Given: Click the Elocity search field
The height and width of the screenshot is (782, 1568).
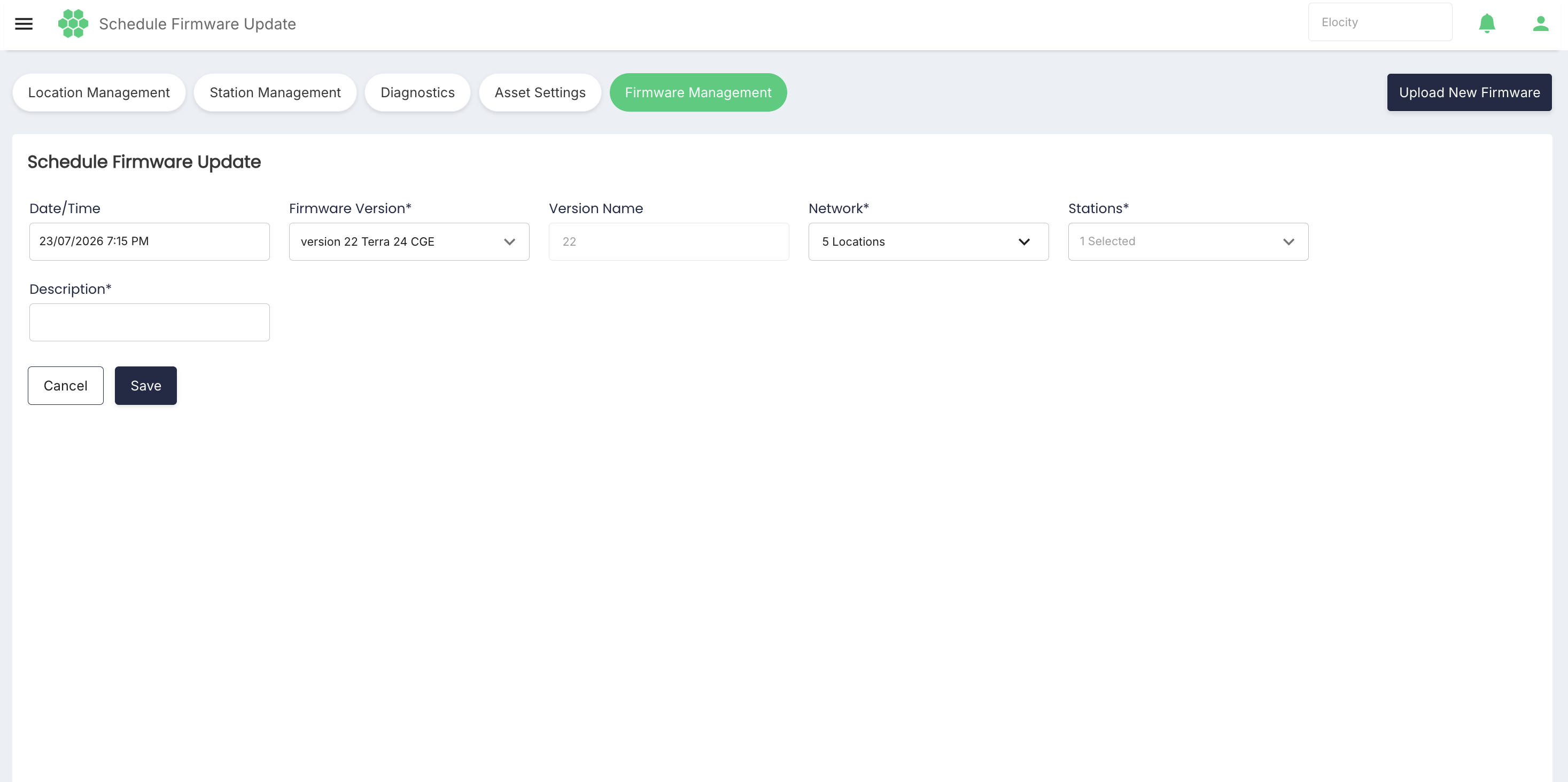Looking at the screenshot, I should [1379, 22].
